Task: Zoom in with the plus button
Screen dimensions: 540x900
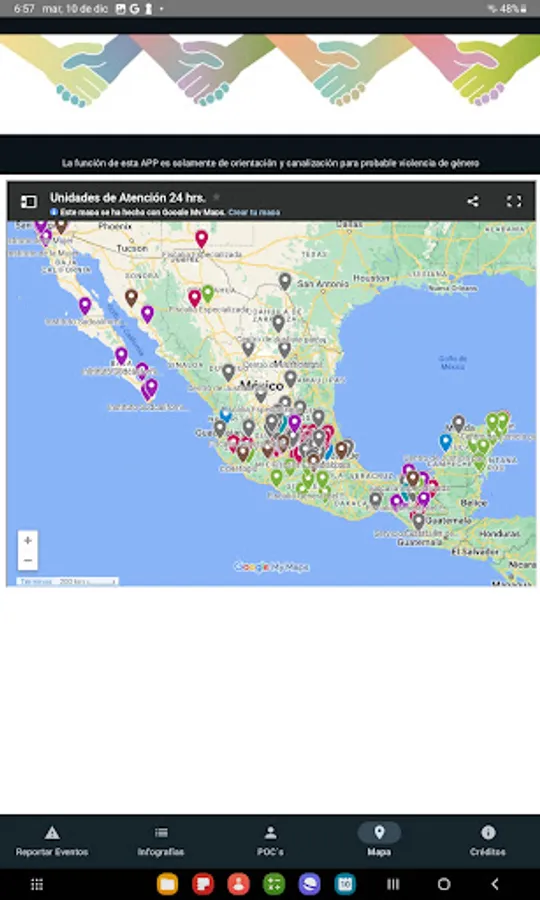Action: [x=28, y=540]
